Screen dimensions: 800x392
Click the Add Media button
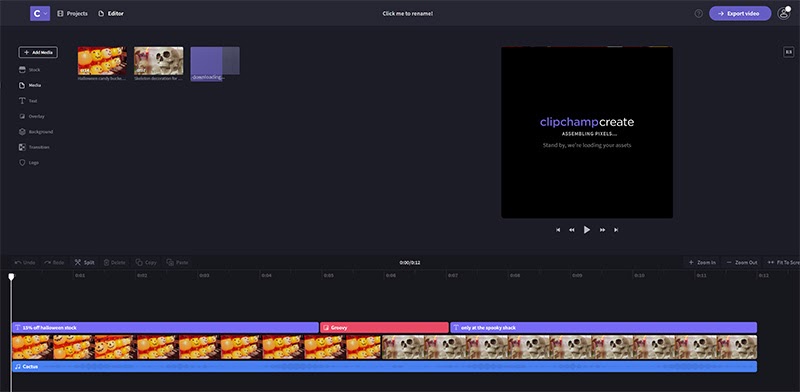pos(38,52)
